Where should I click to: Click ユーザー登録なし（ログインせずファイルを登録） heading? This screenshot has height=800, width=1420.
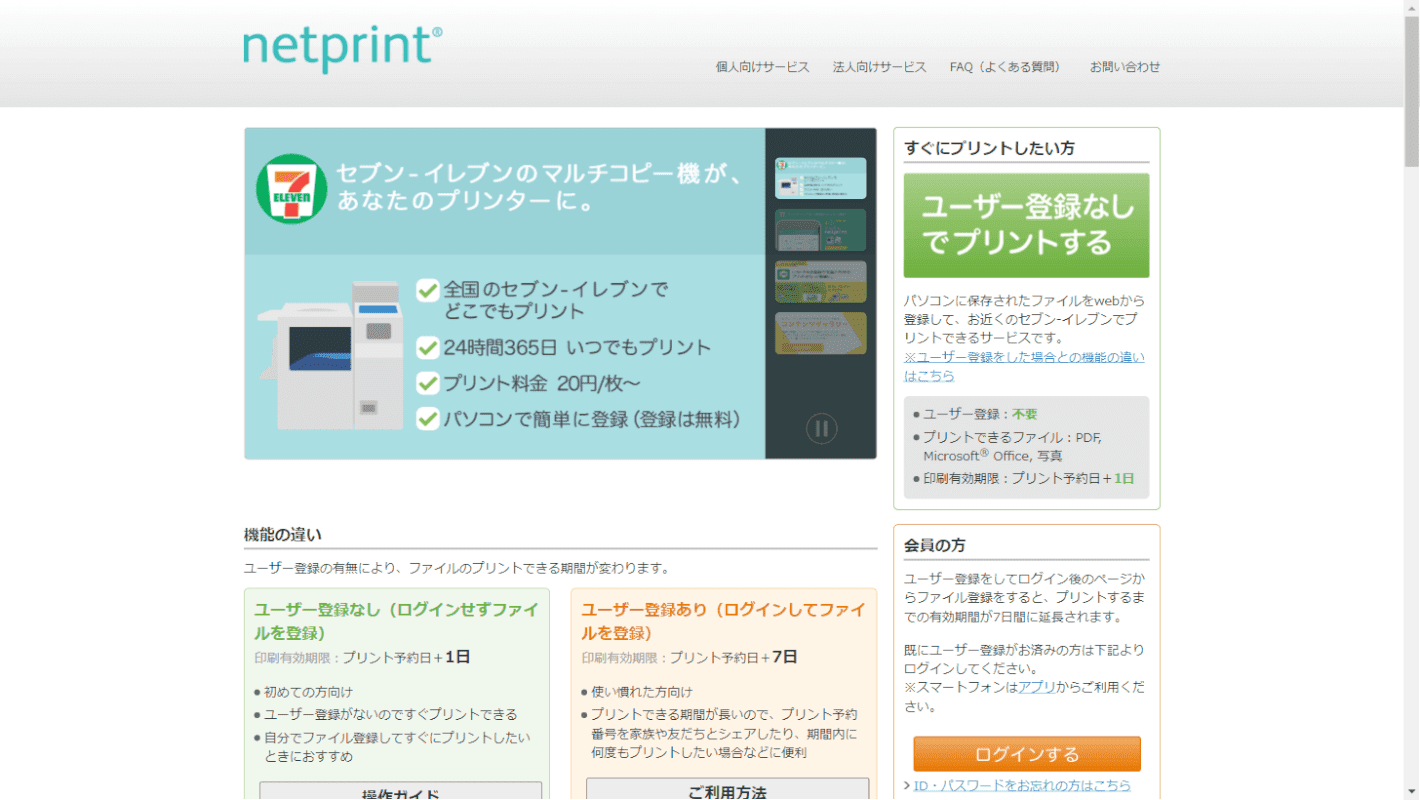[396, 621]
